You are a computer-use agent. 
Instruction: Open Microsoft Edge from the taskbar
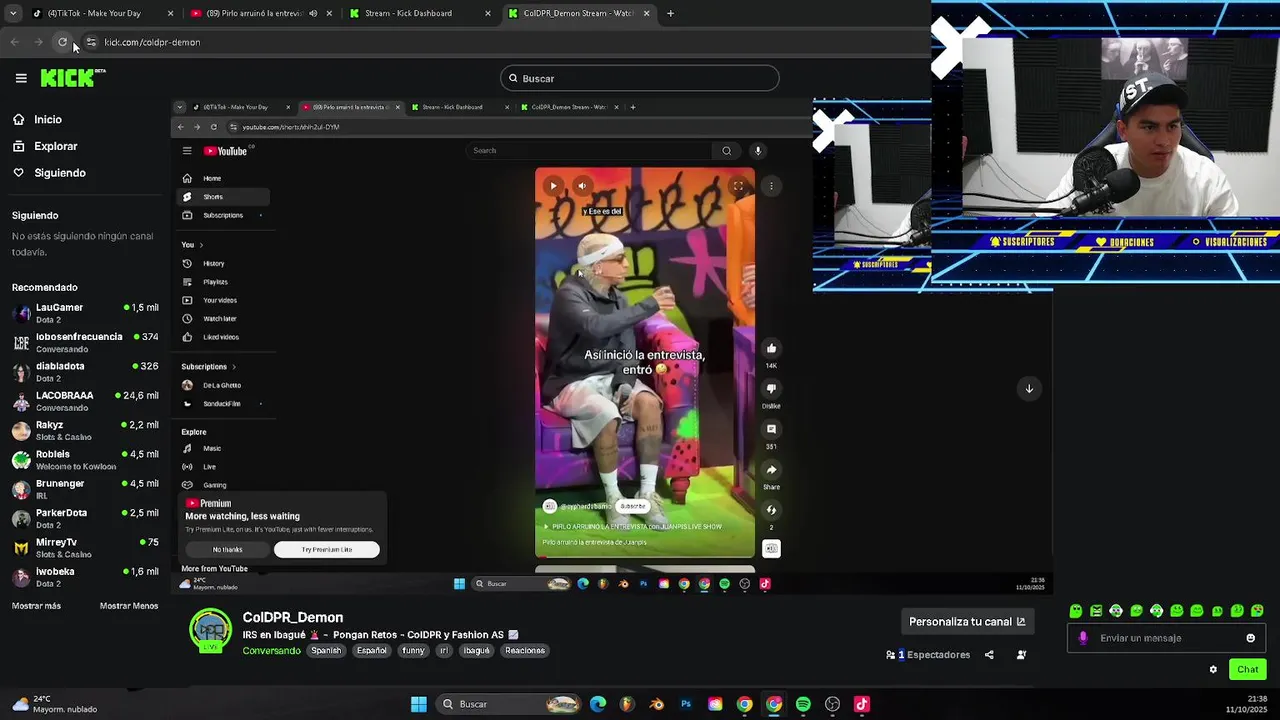(x=598, y=704)
